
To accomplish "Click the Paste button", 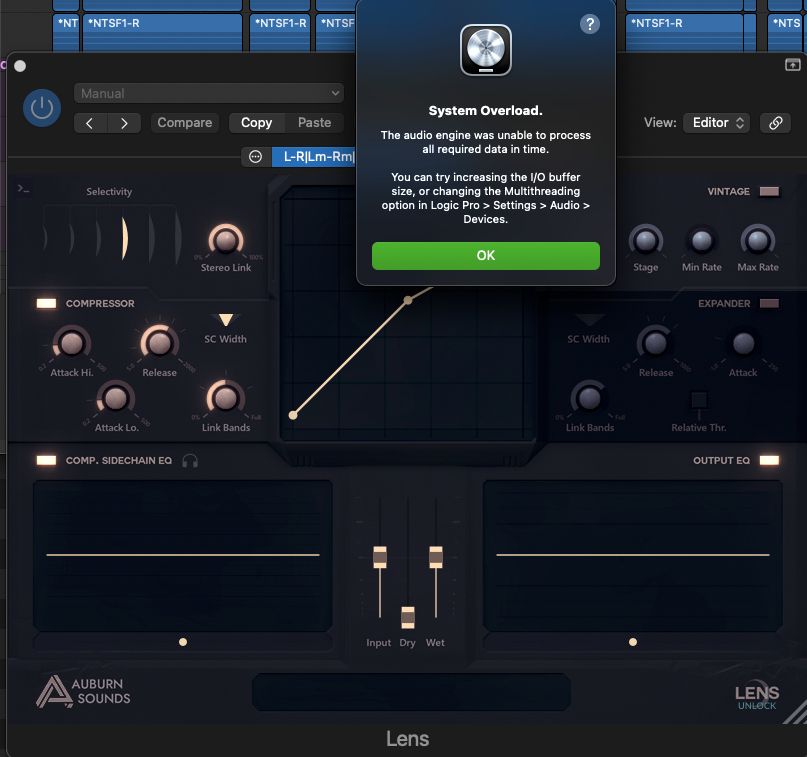I will 314,122.
